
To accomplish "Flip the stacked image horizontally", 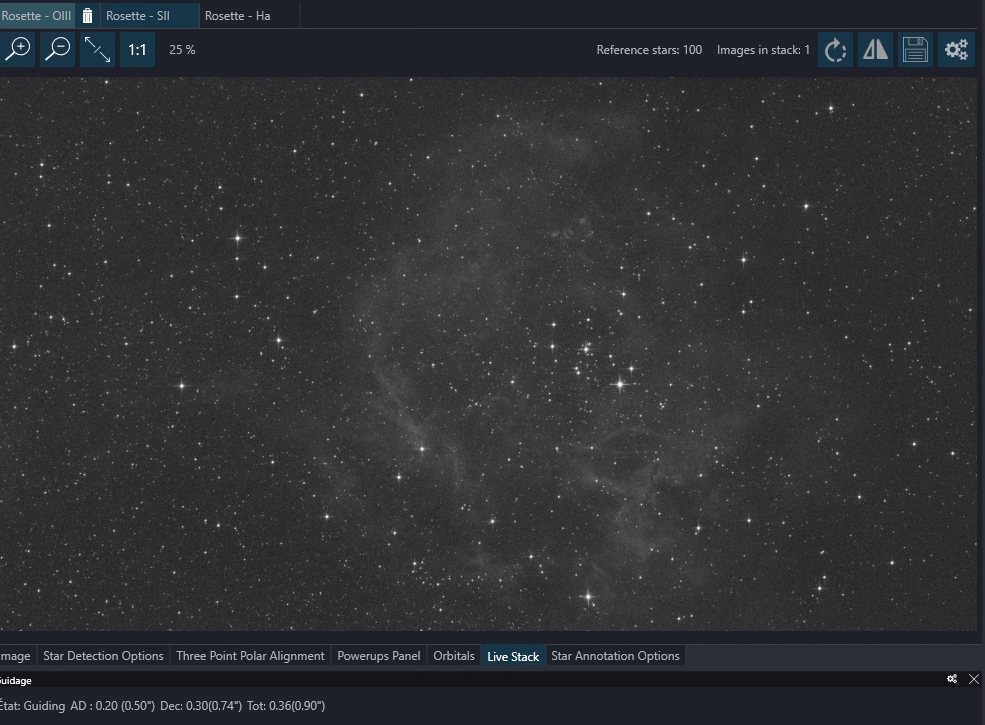I will pos(875,50).
